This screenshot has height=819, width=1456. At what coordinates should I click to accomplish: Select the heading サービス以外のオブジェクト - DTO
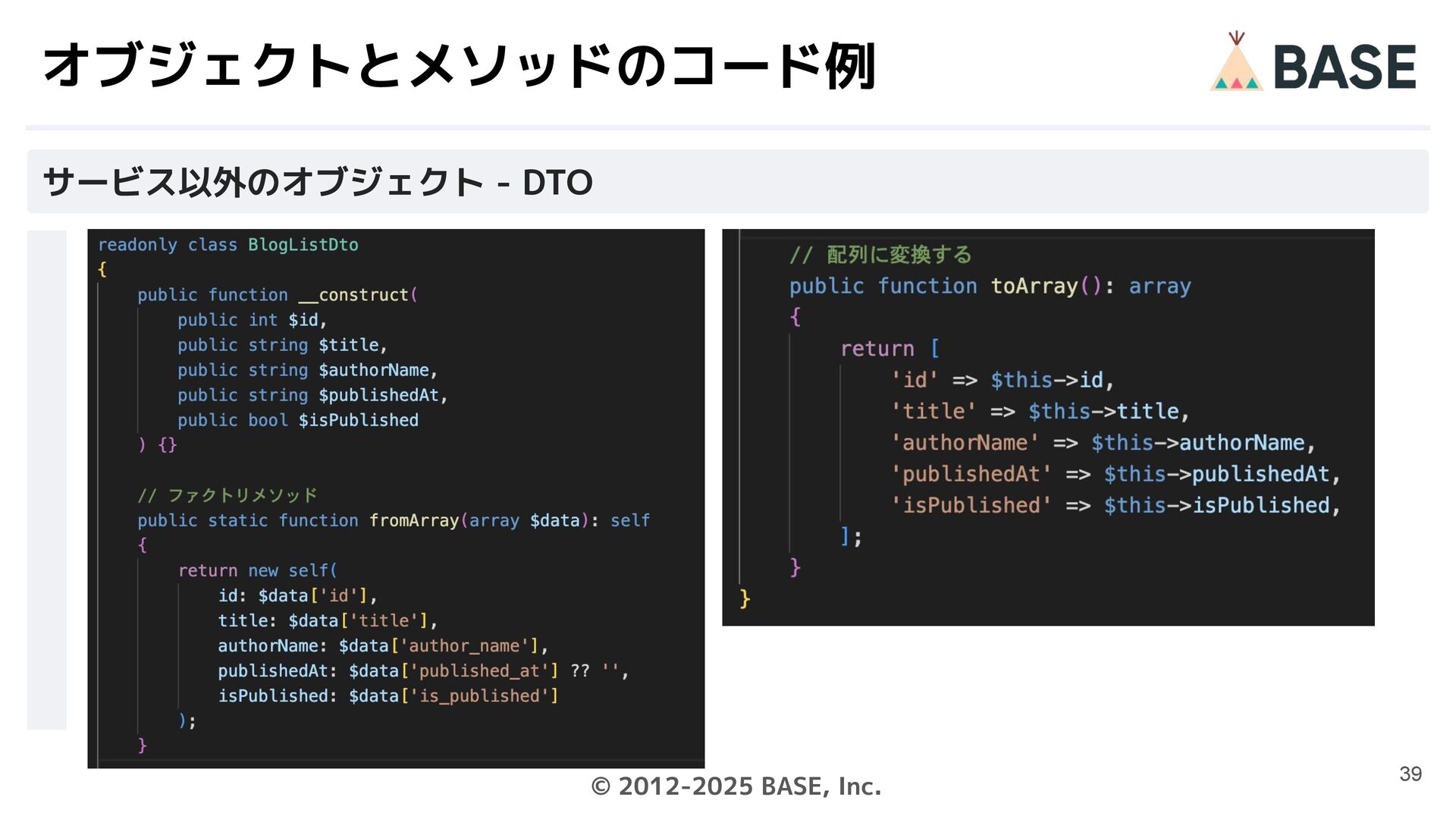(318, 182)
